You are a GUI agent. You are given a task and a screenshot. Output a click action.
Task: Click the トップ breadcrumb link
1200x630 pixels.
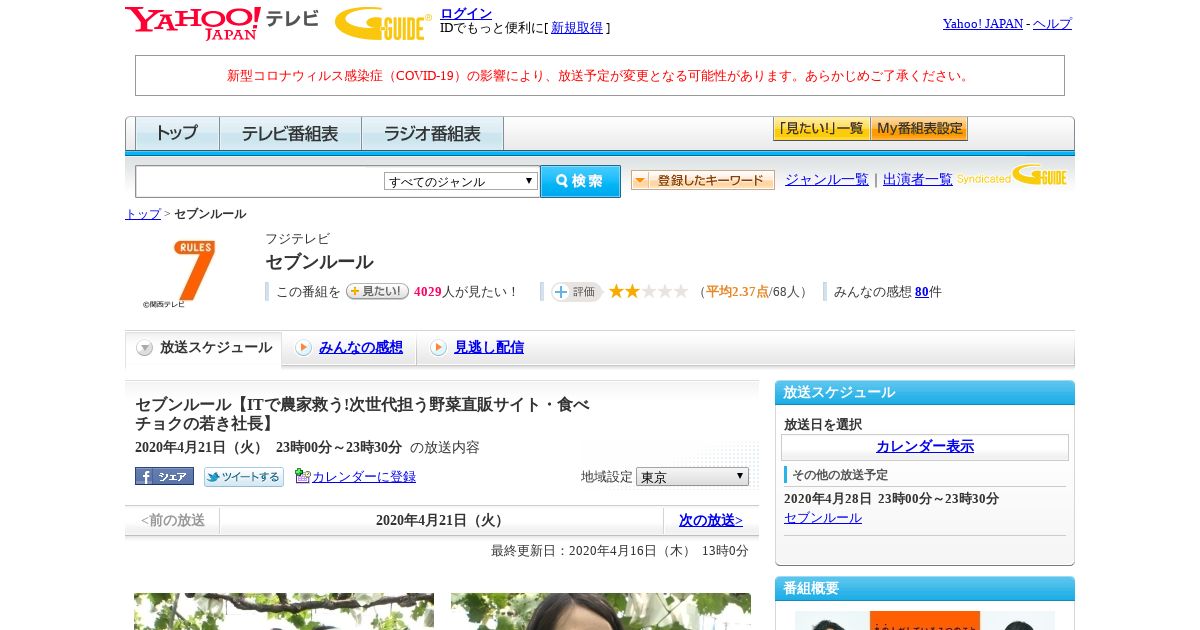point(143,214)
